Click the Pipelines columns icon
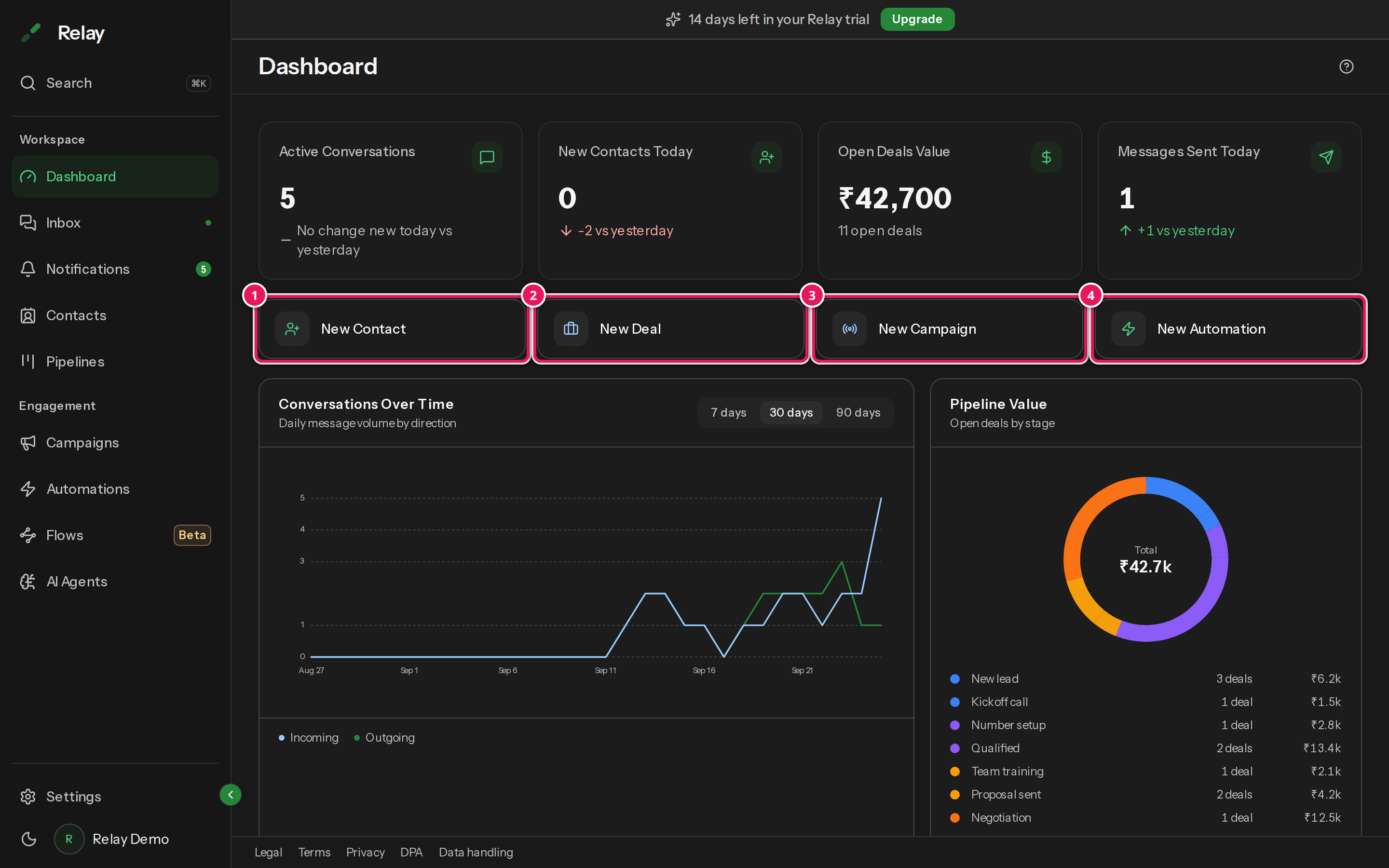This screenshot has height=868, width=1389. 27,361
